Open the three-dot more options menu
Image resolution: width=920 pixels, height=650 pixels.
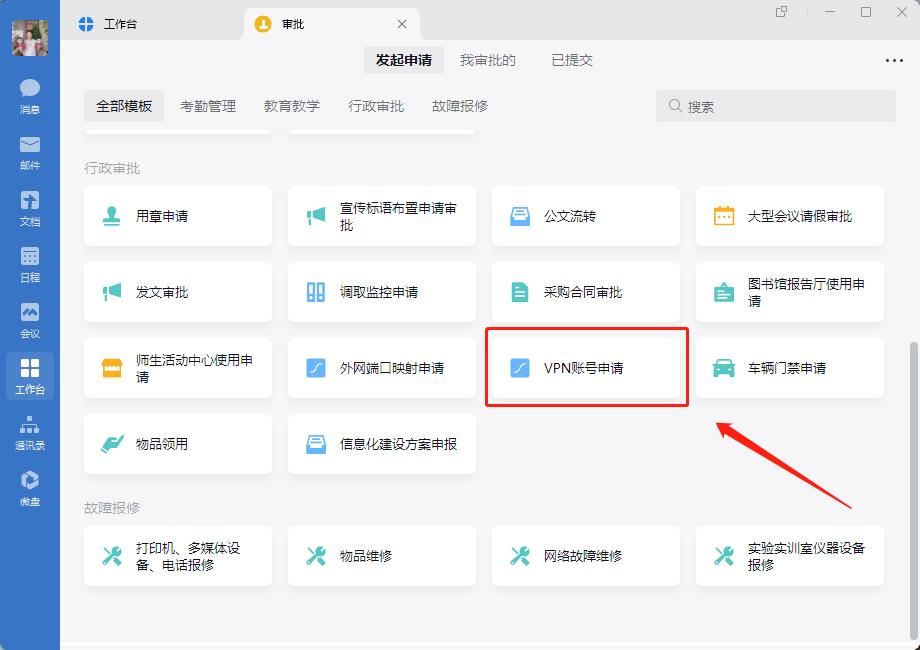[x=894, y=60]
